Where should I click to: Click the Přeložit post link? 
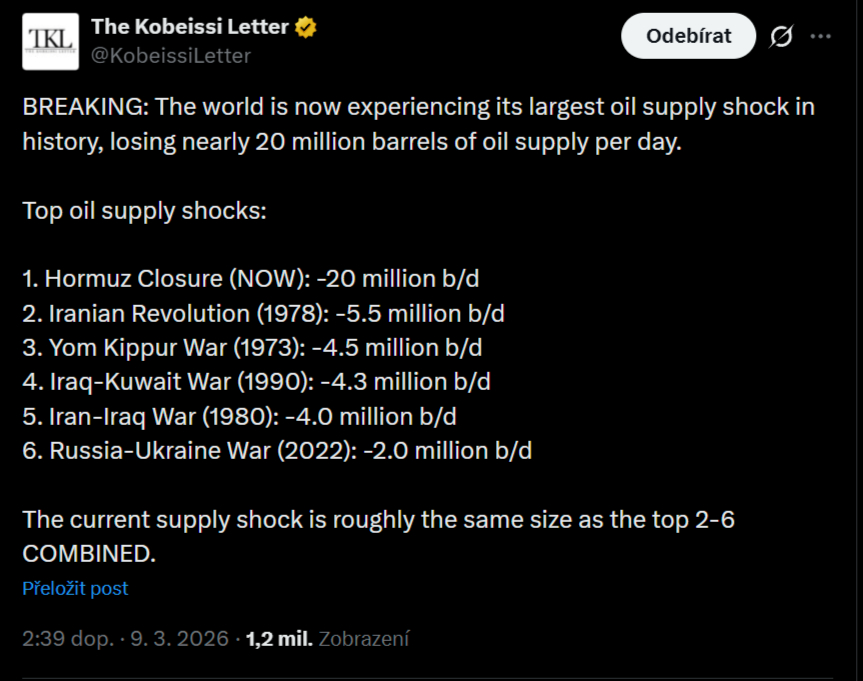tap(75, 588)
